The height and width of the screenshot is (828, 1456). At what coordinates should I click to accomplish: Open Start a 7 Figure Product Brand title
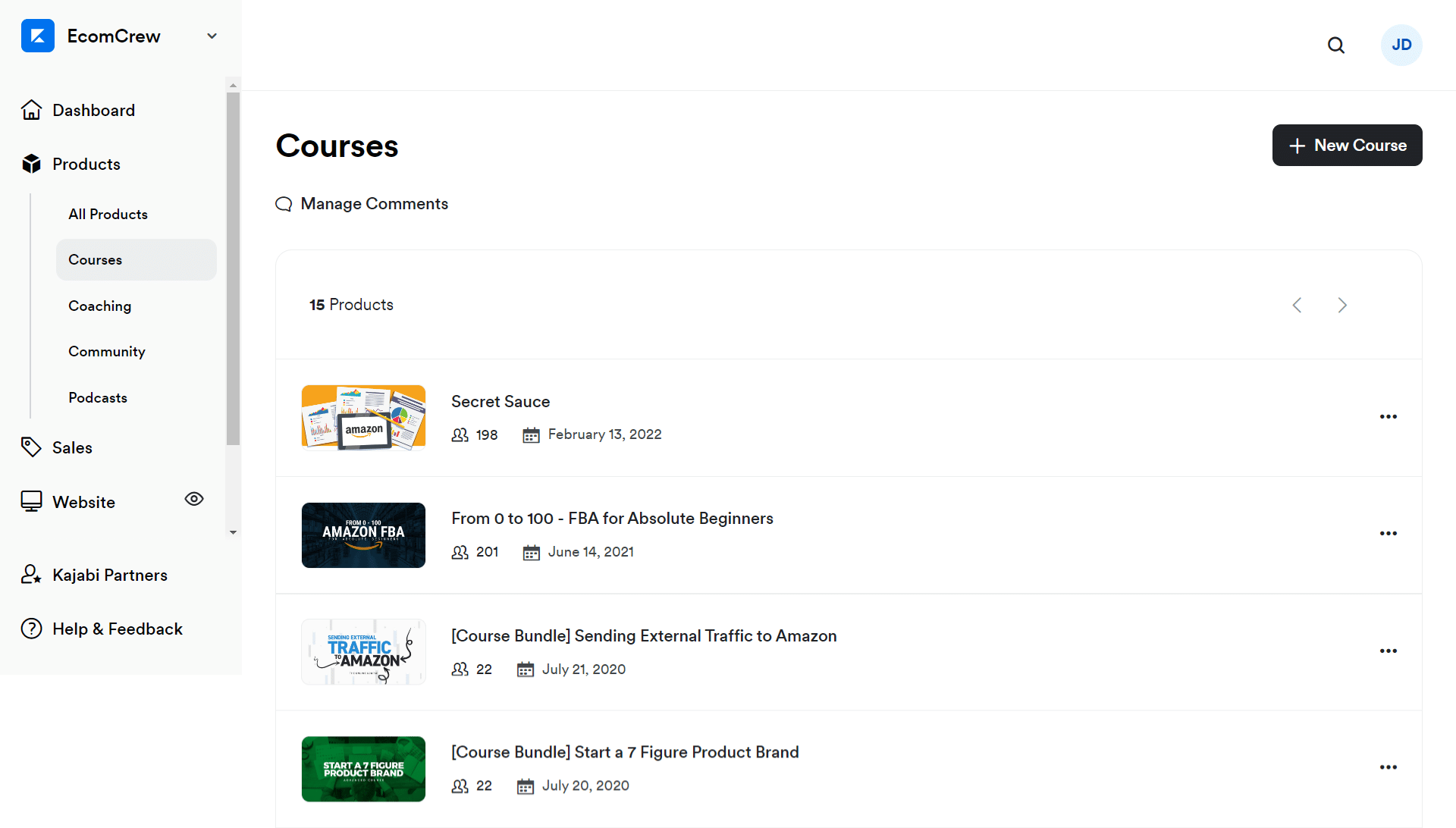(625, 751)
